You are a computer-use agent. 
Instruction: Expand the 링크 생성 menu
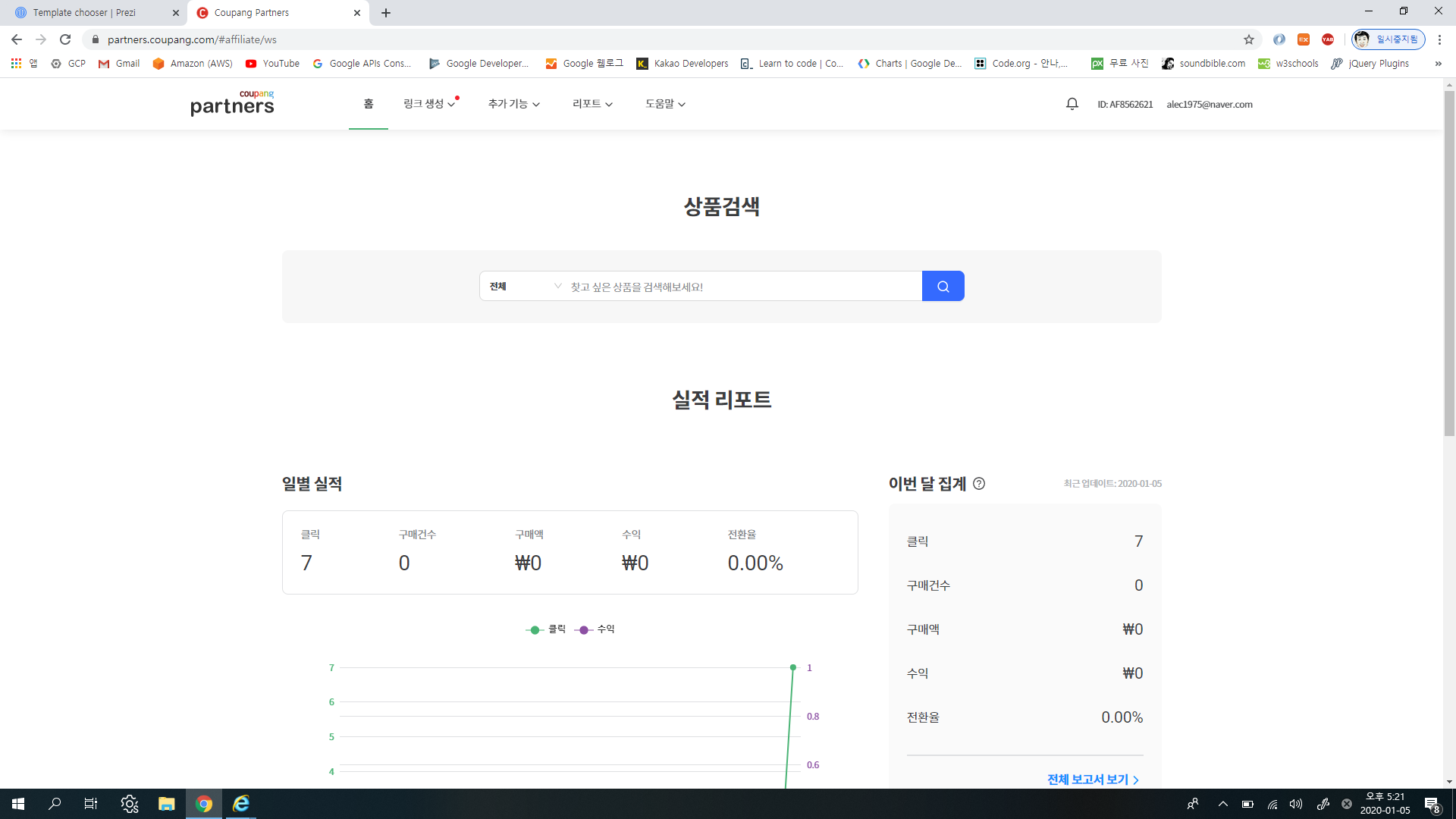point(429,104)
